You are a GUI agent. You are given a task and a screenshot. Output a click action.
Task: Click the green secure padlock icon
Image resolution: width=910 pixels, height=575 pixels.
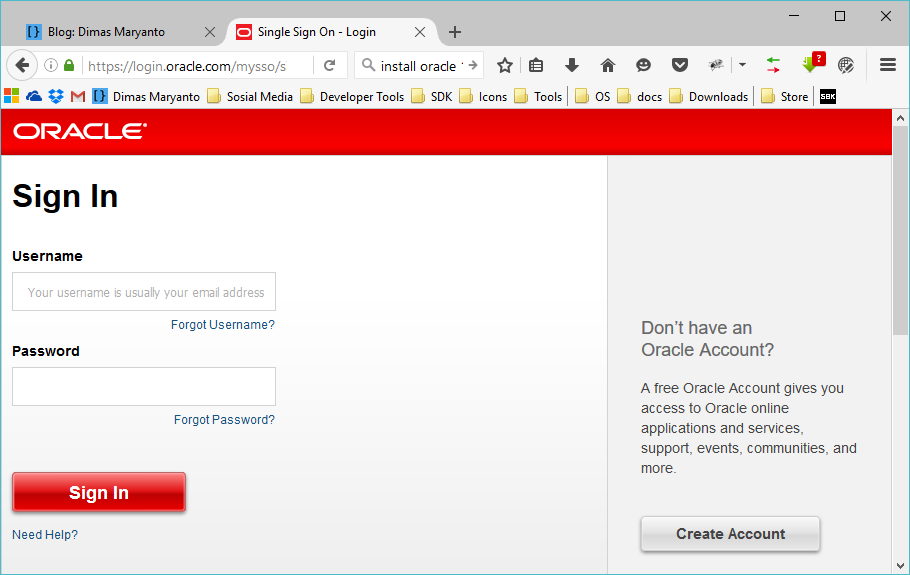tap(69, 66)
